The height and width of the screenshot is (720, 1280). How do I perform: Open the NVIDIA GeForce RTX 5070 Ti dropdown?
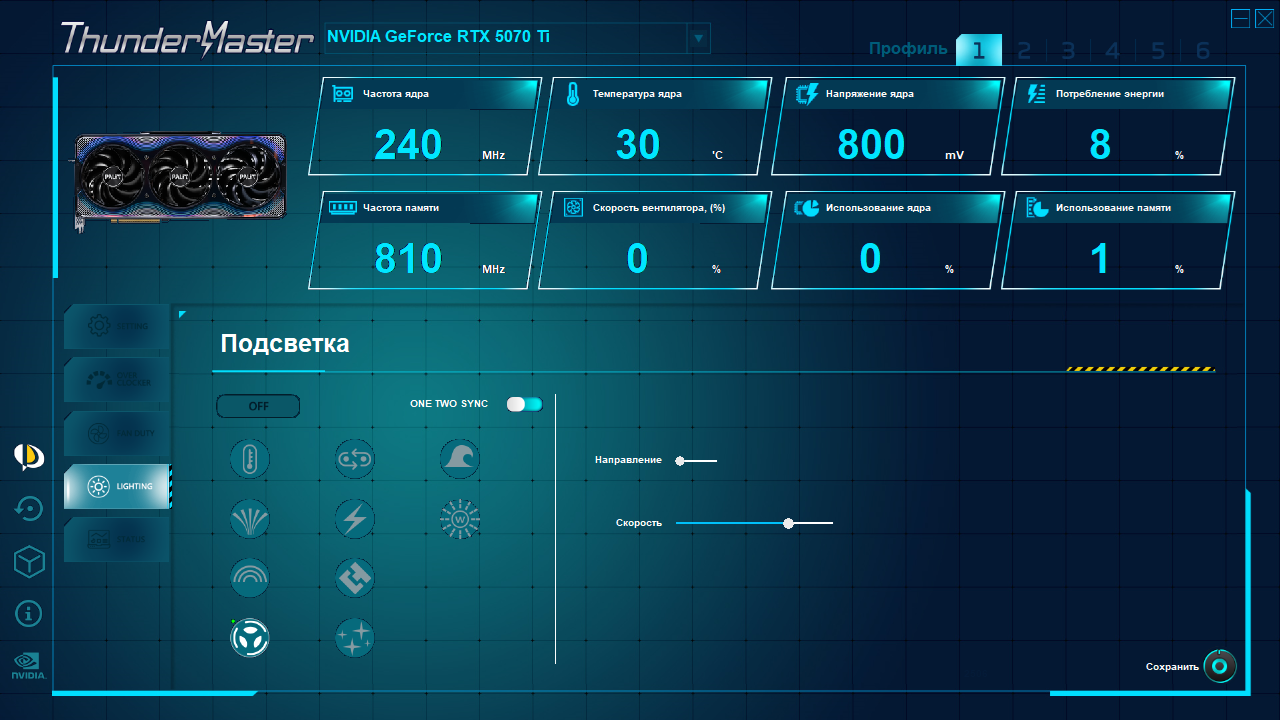698,39
